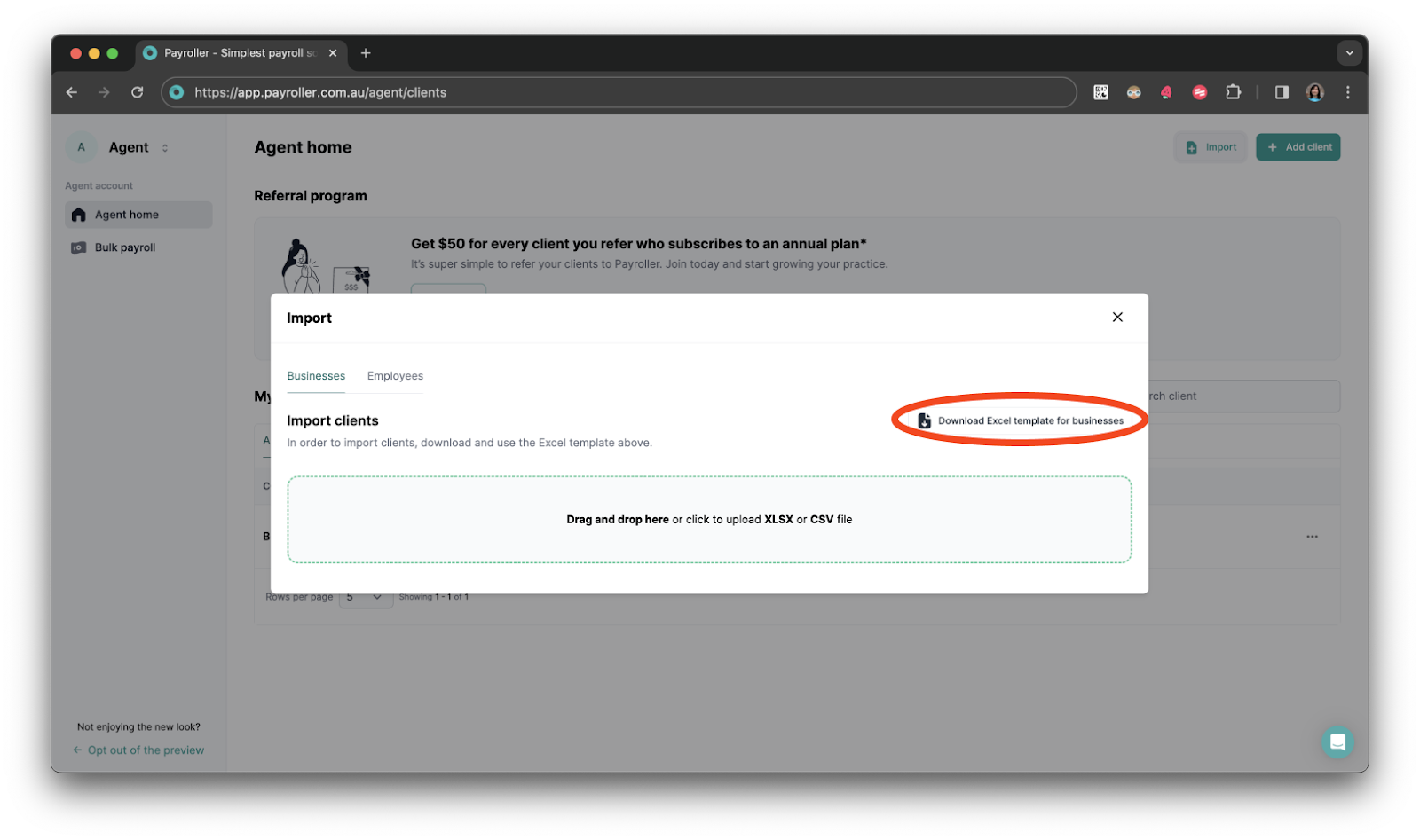Toggle the browser side panel
This screenshot has width=1420, height=840.
point(1282,92)
